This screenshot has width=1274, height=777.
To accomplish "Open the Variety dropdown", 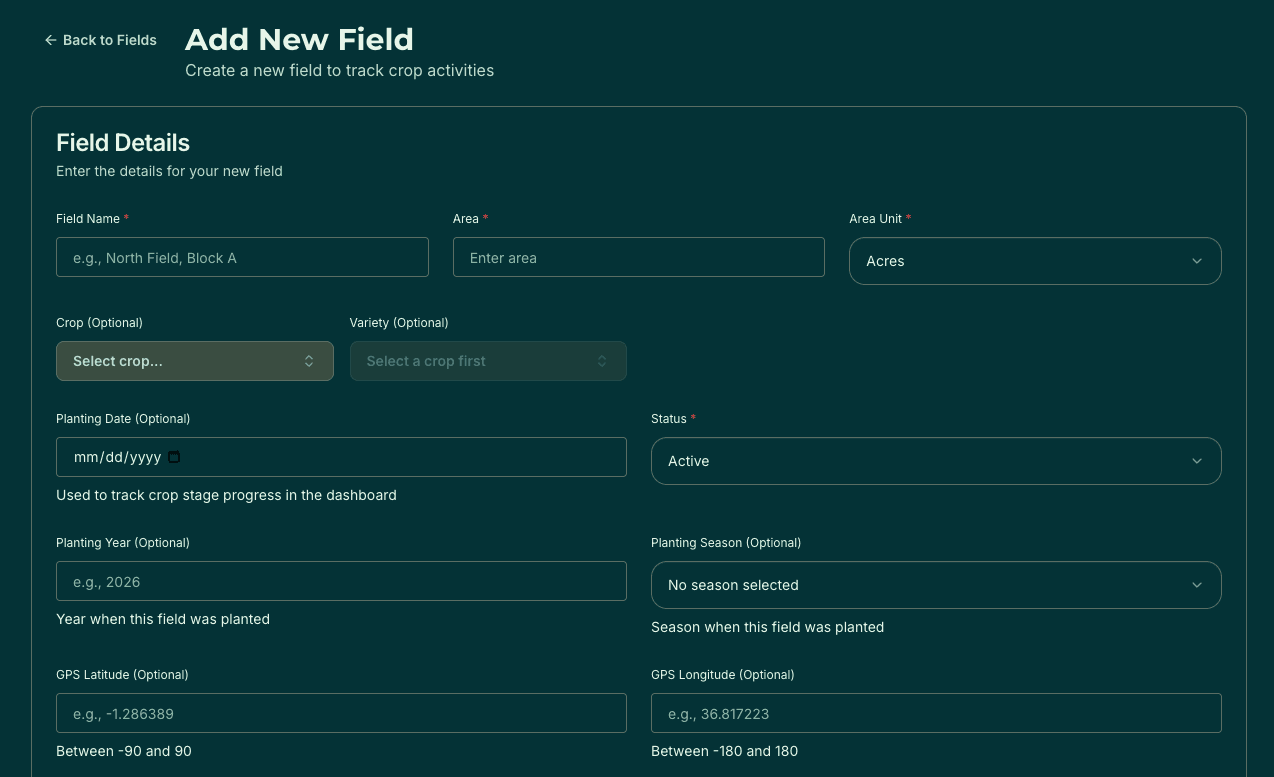I will pos(488,361).
